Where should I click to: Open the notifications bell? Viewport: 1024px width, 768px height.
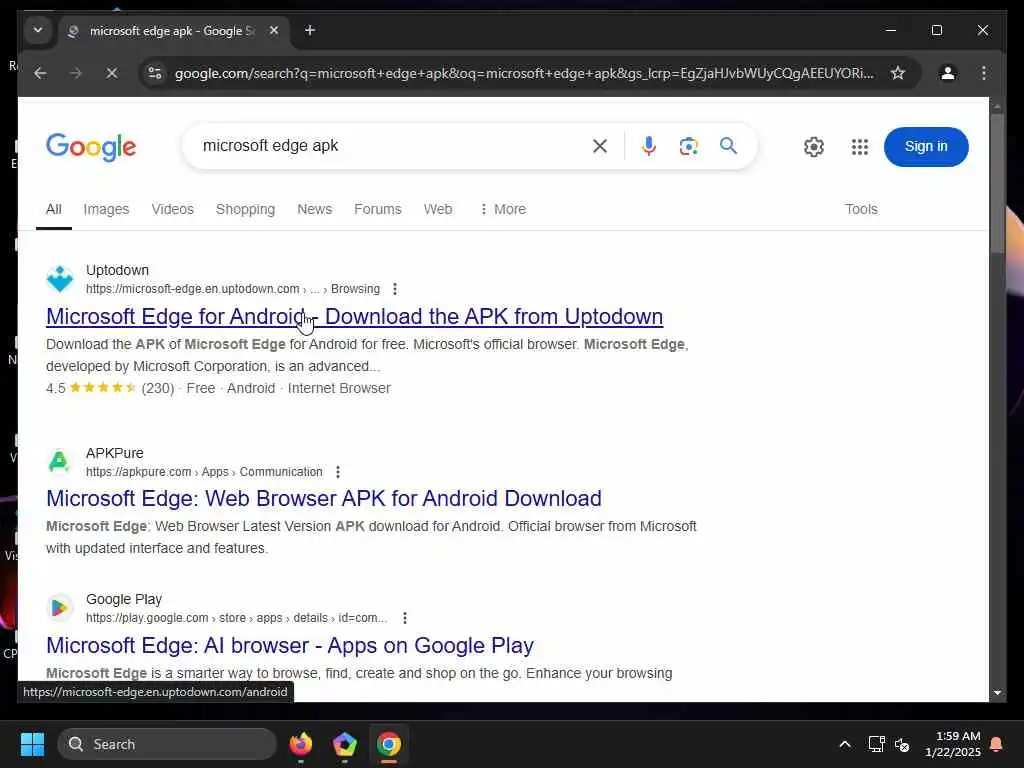pos(997,744)
